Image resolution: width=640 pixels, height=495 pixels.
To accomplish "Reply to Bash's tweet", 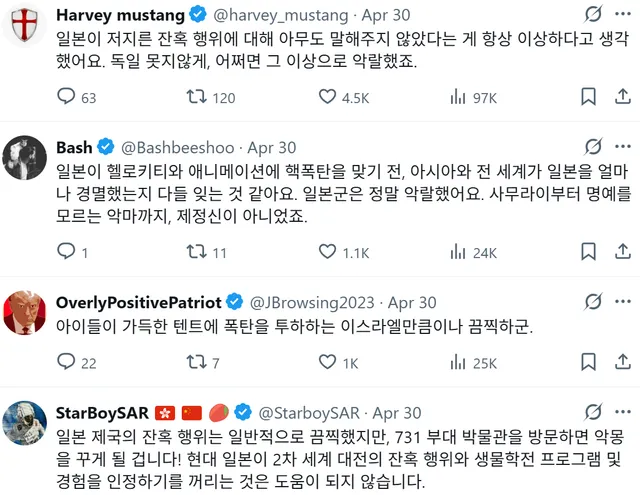I will click(x=66, y=252).
